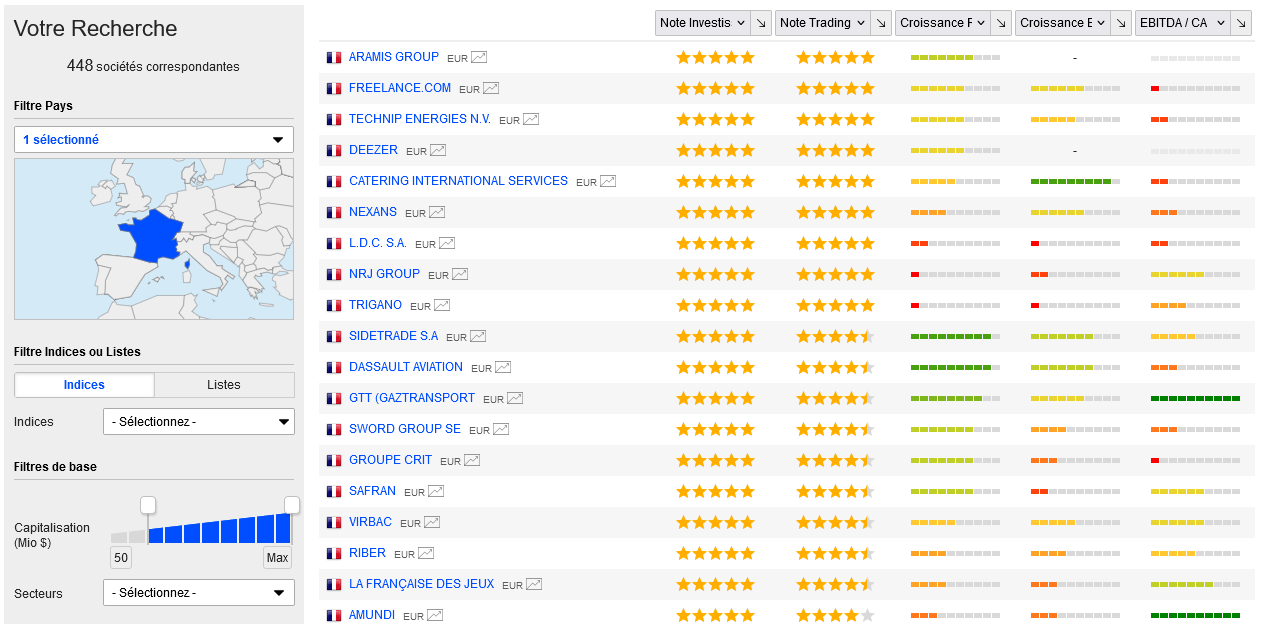This screenshot has height=624, width=1263.
Task: Open the second Croissance column dropdown
Action: 1063,23
